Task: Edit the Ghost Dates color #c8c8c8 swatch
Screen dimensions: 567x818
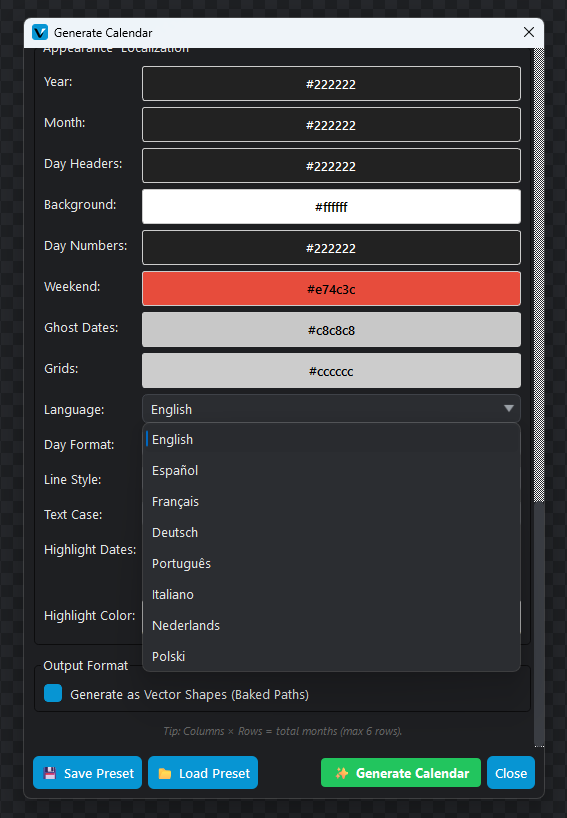Action: point(331,330)
